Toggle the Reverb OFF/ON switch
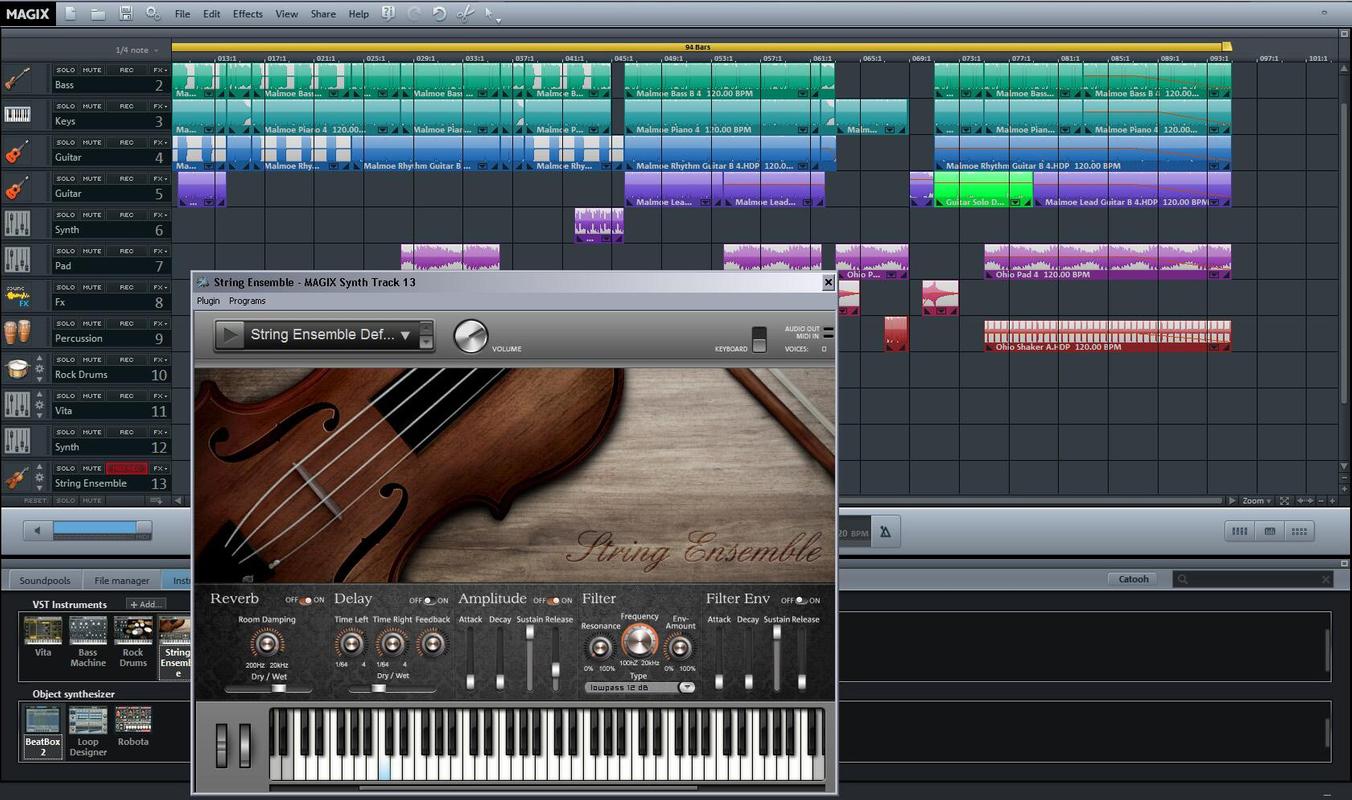Image resolution: width=1352 pixels, height=800 pixels. 305,600
